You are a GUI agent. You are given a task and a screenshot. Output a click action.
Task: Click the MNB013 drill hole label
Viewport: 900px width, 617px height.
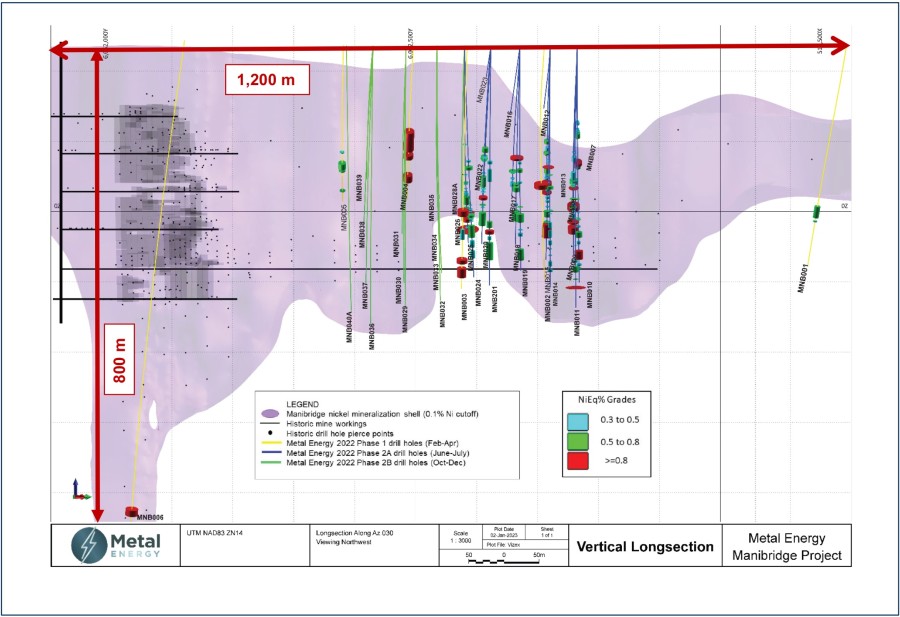point(564,185)
